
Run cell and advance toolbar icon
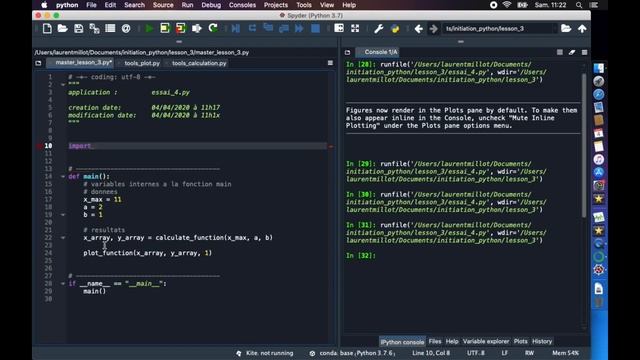pos(181,29)
